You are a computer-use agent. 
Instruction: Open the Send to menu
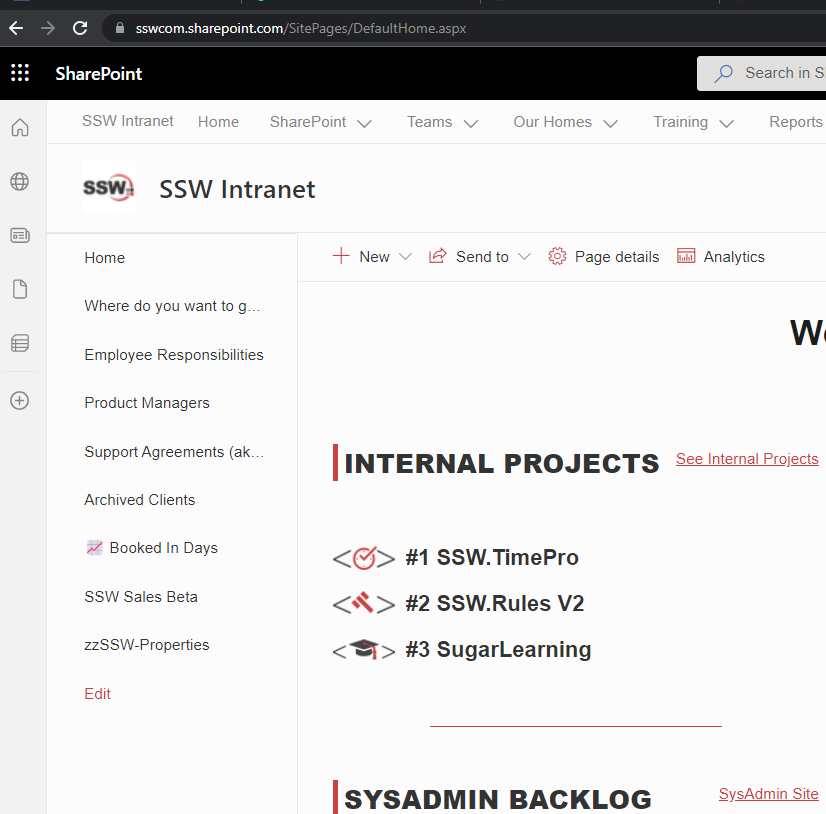coord(480,257)
